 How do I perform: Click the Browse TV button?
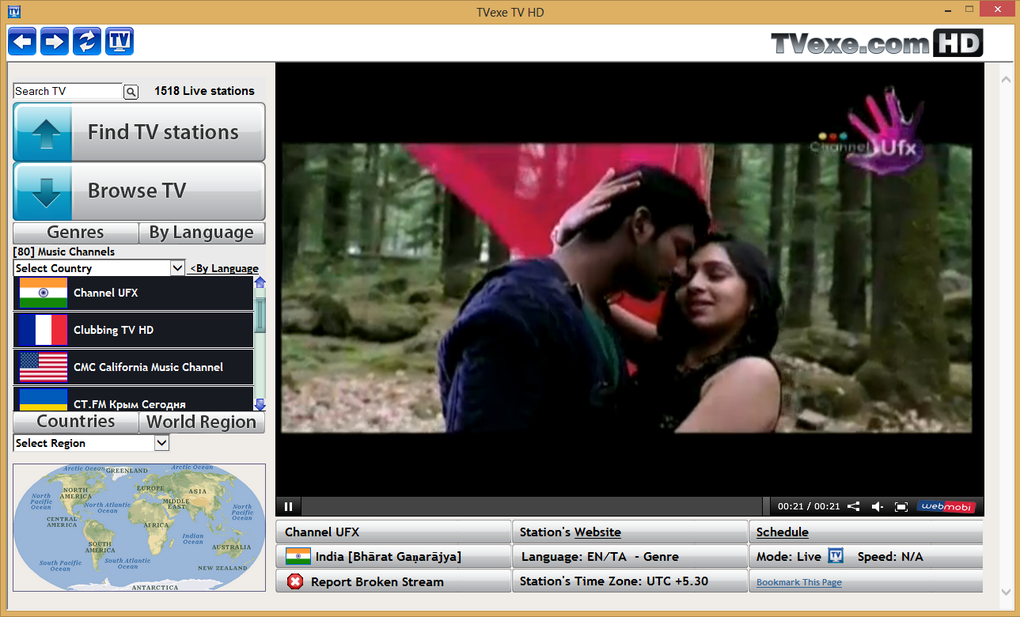coord(139,191)
